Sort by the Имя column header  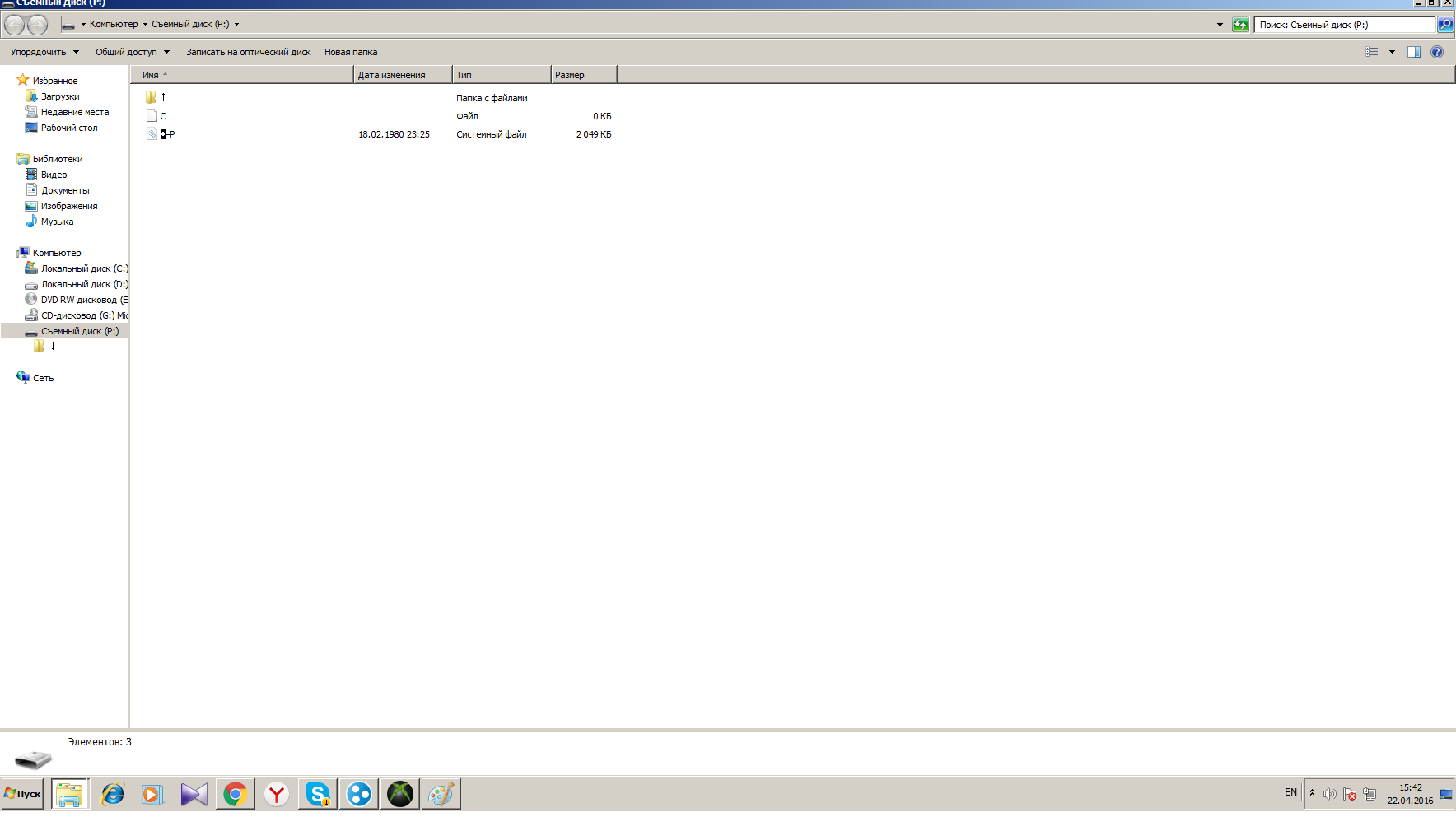tap(242, 75)
